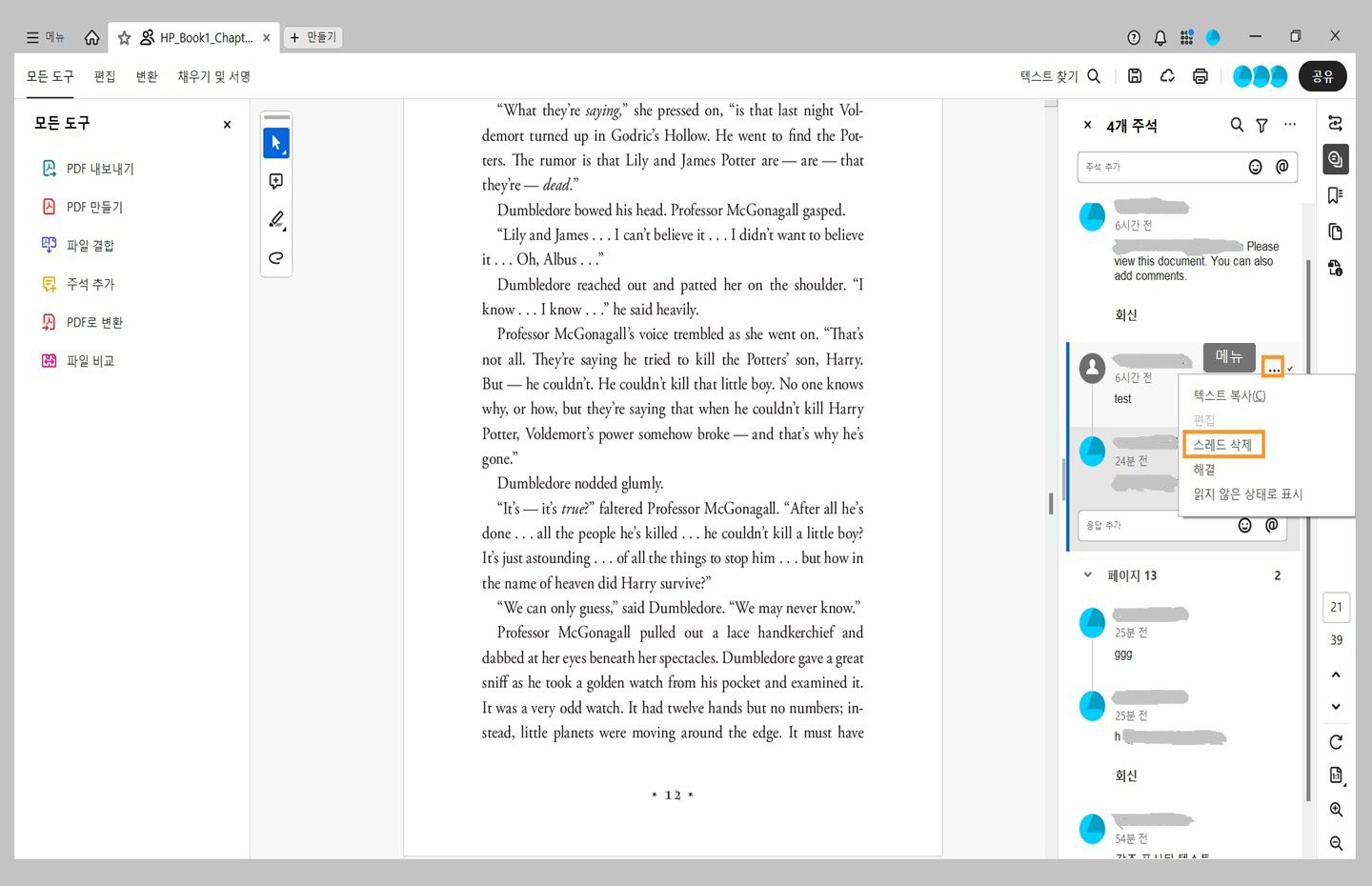The image size is (1372, 886).
Task: Switch to the 모든 도구 tab
Action: point(50,76)
